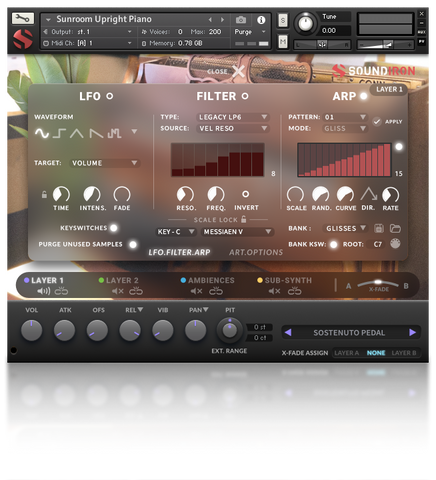Image resolution: width=436 pixels, height=480 pixels.
Task: Unmute the Ambiences speaker icon
Action: pyautogui.click(x=196, y=291)
